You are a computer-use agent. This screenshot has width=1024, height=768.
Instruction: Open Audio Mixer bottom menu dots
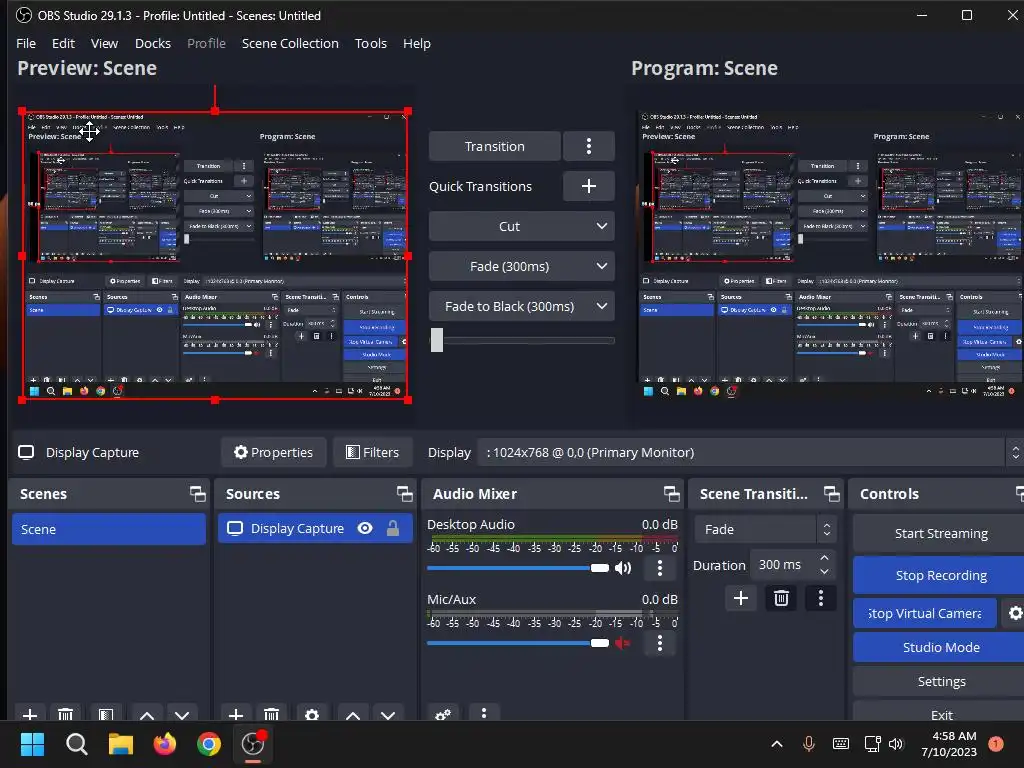click(x=484, y=713)
